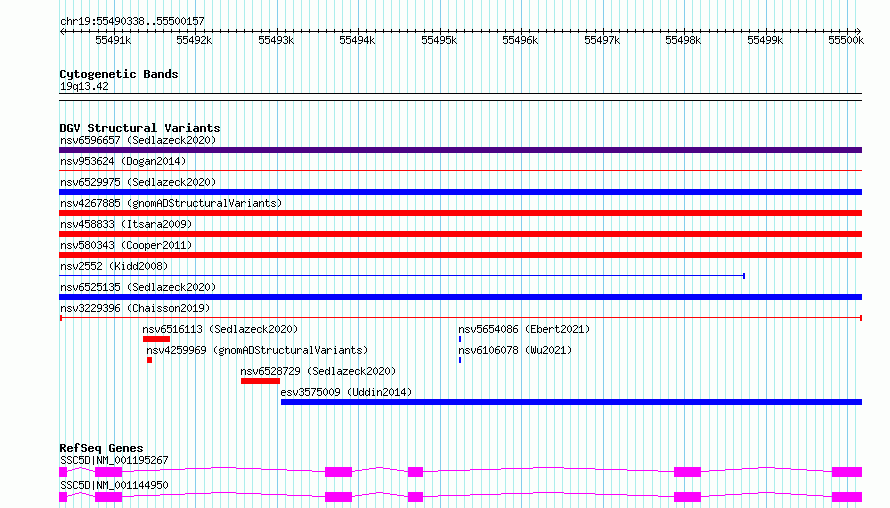
Task: Select the blue nsv6529975 variant bar
Action: [460, 192]
